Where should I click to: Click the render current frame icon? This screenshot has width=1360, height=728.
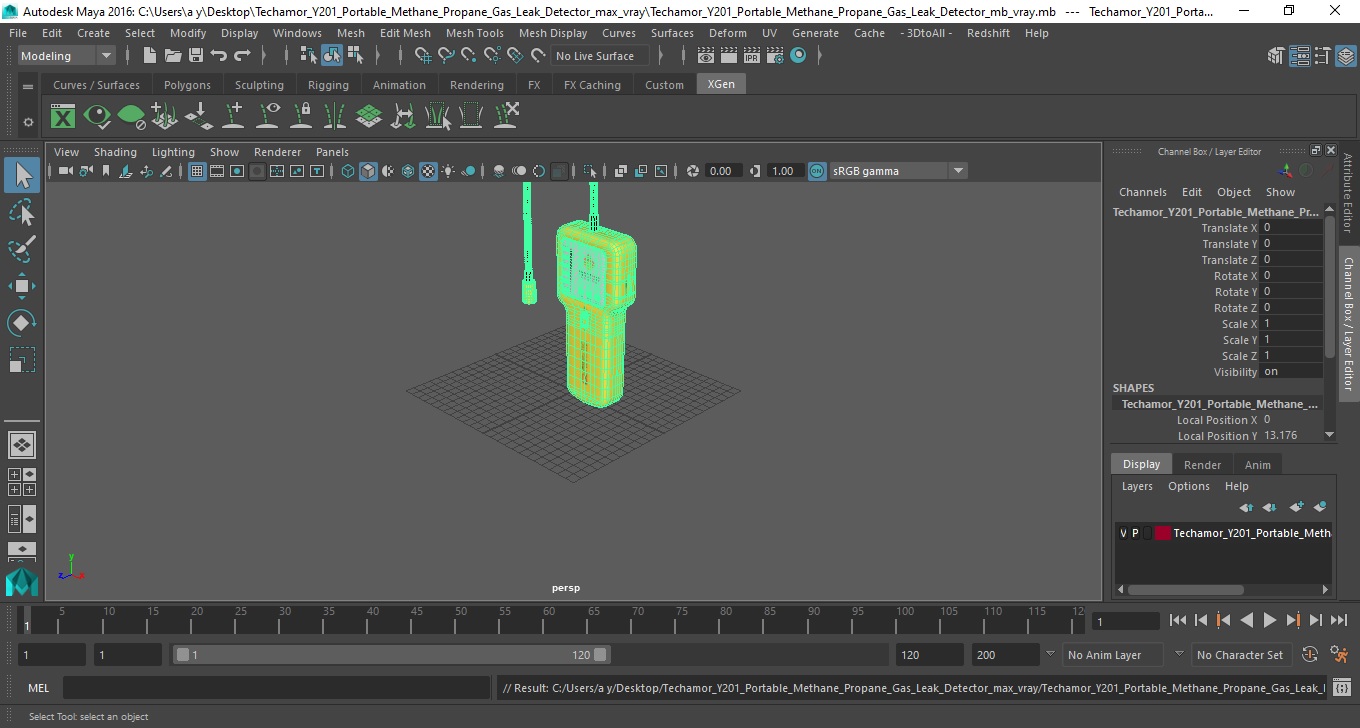729,56
